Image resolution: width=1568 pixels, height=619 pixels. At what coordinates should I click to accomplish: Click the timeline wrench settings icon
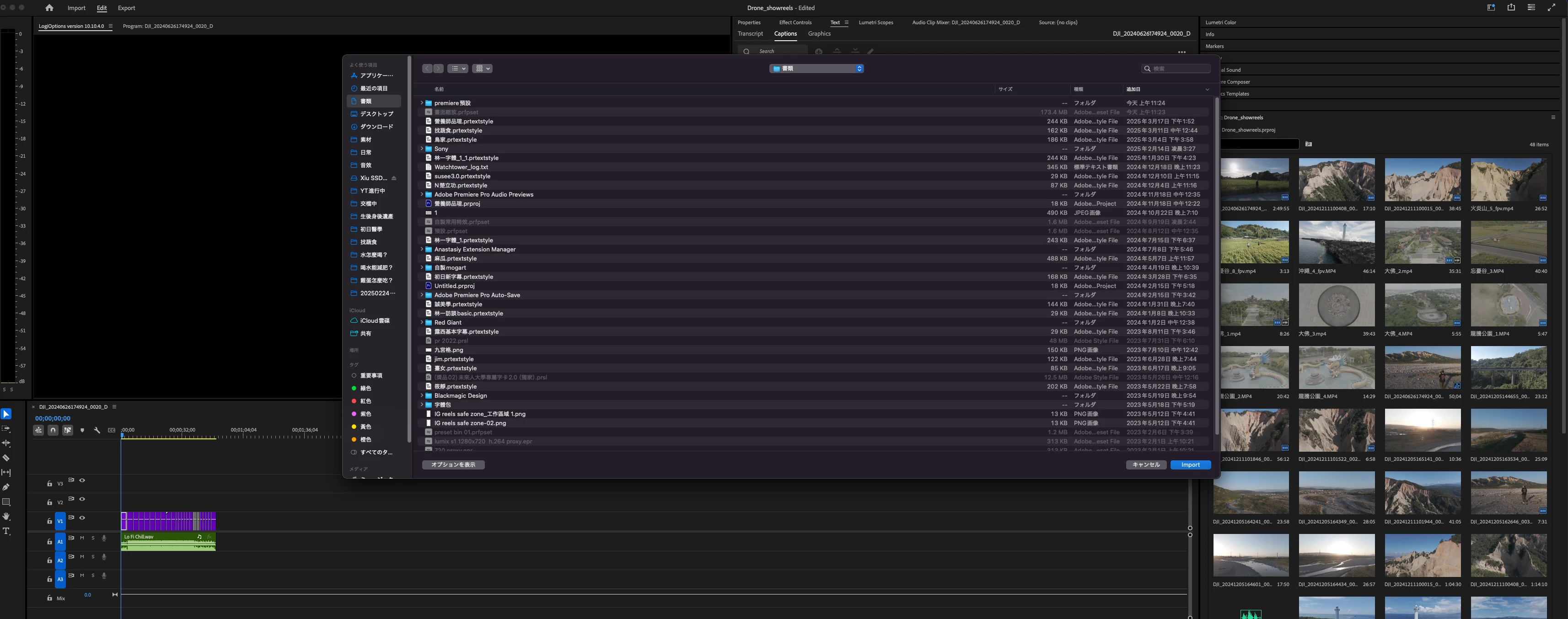tap(97, 430)
